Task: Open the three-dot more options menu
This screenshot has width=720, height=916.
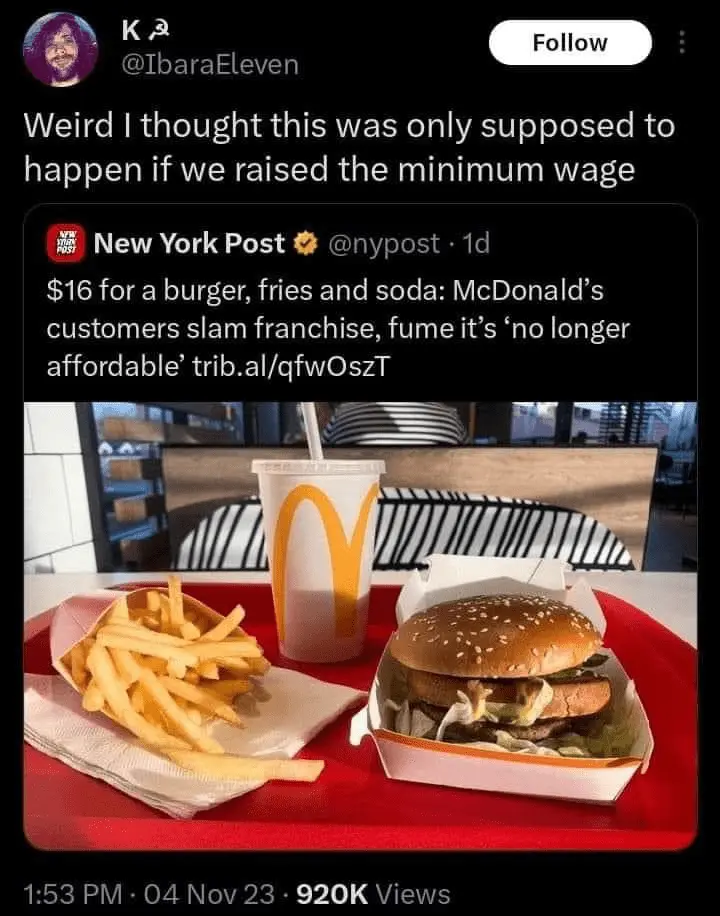Action: pos(681,42)
